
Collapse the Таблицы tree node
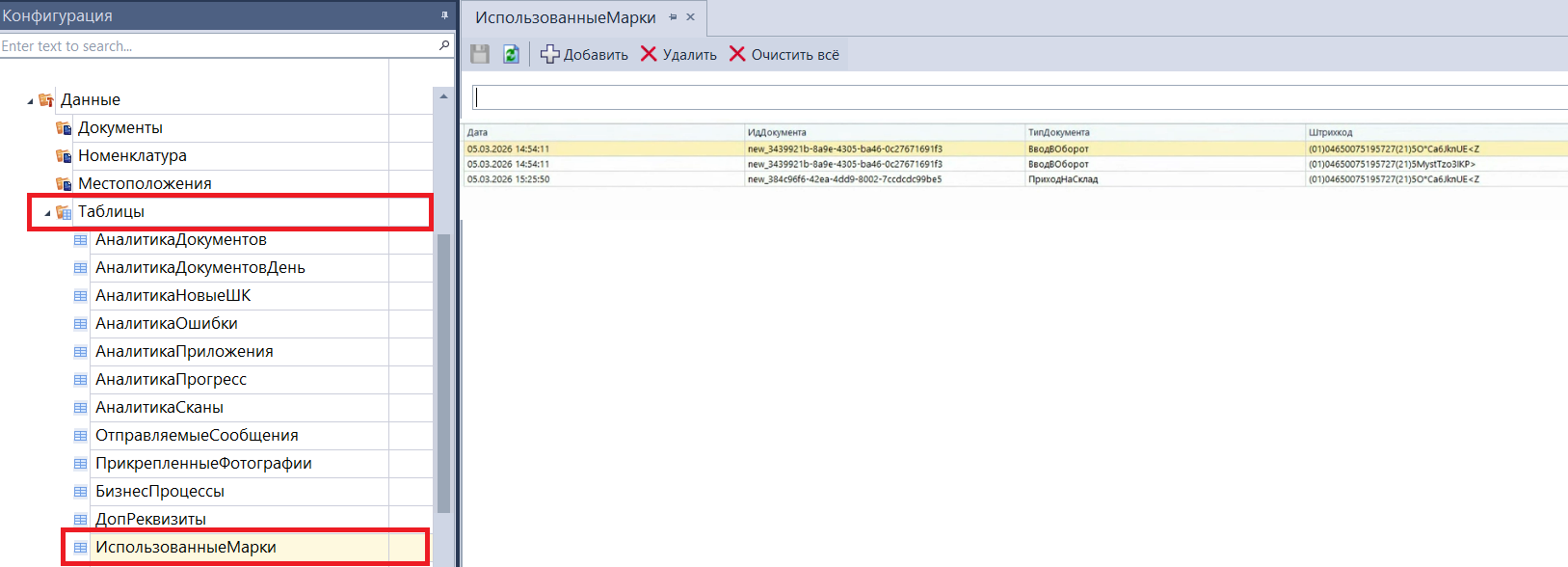[x=47, y=213]
